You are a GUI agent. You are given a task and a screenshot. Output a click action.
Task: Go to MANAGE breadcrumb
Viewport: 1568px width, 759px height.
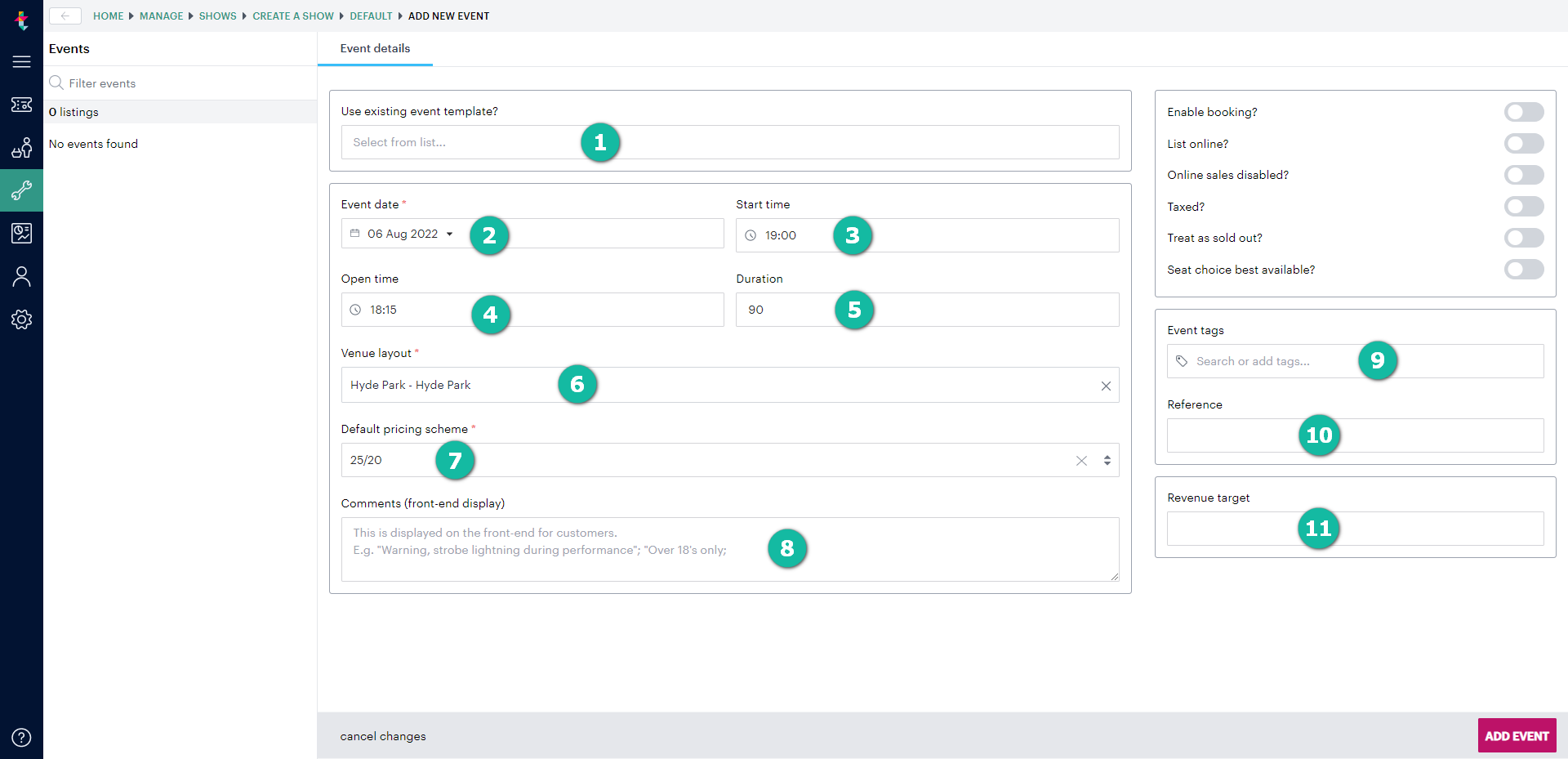pos(161,16)
